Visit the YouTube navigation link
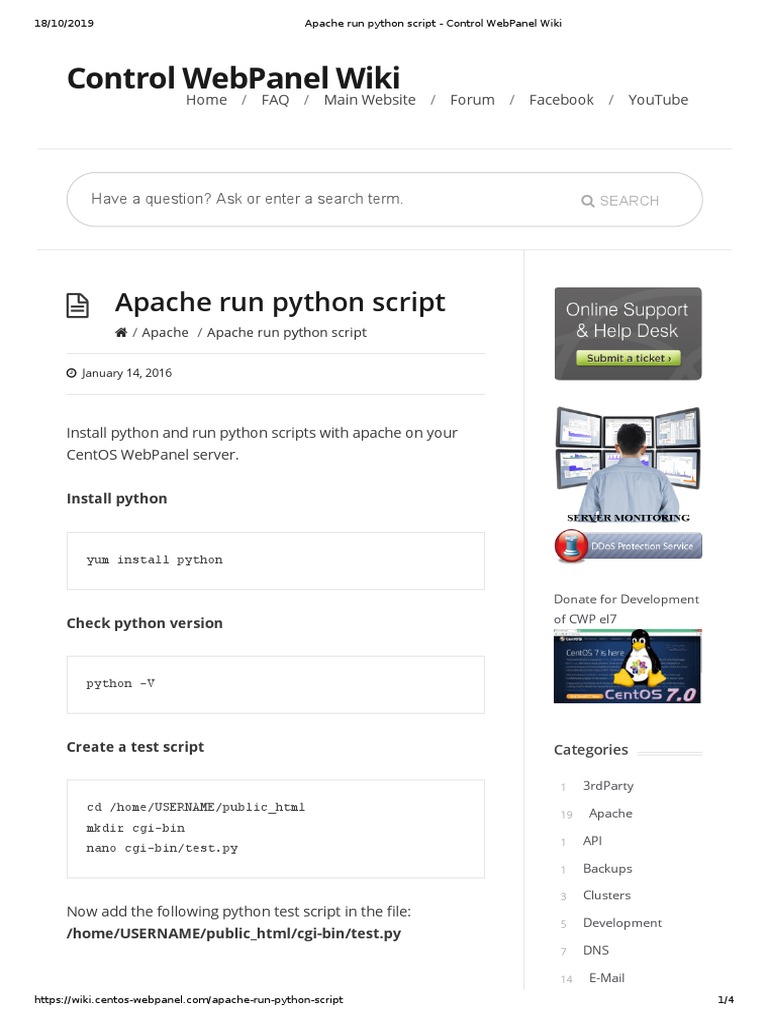This screenshot has height=1024, width=768. point(658,100)
